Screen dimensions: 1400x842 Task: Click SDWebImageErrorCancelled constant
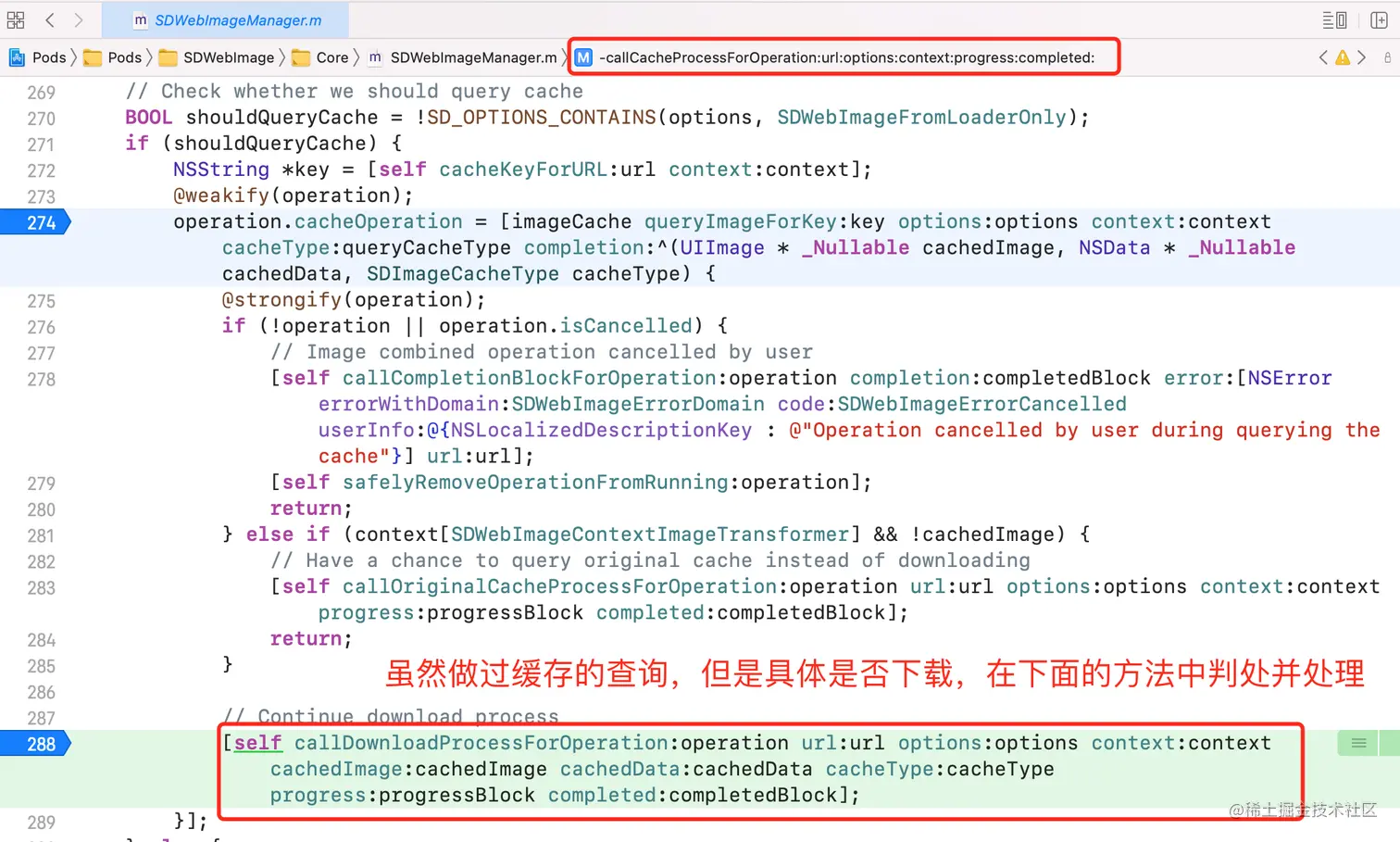point(982,404)
